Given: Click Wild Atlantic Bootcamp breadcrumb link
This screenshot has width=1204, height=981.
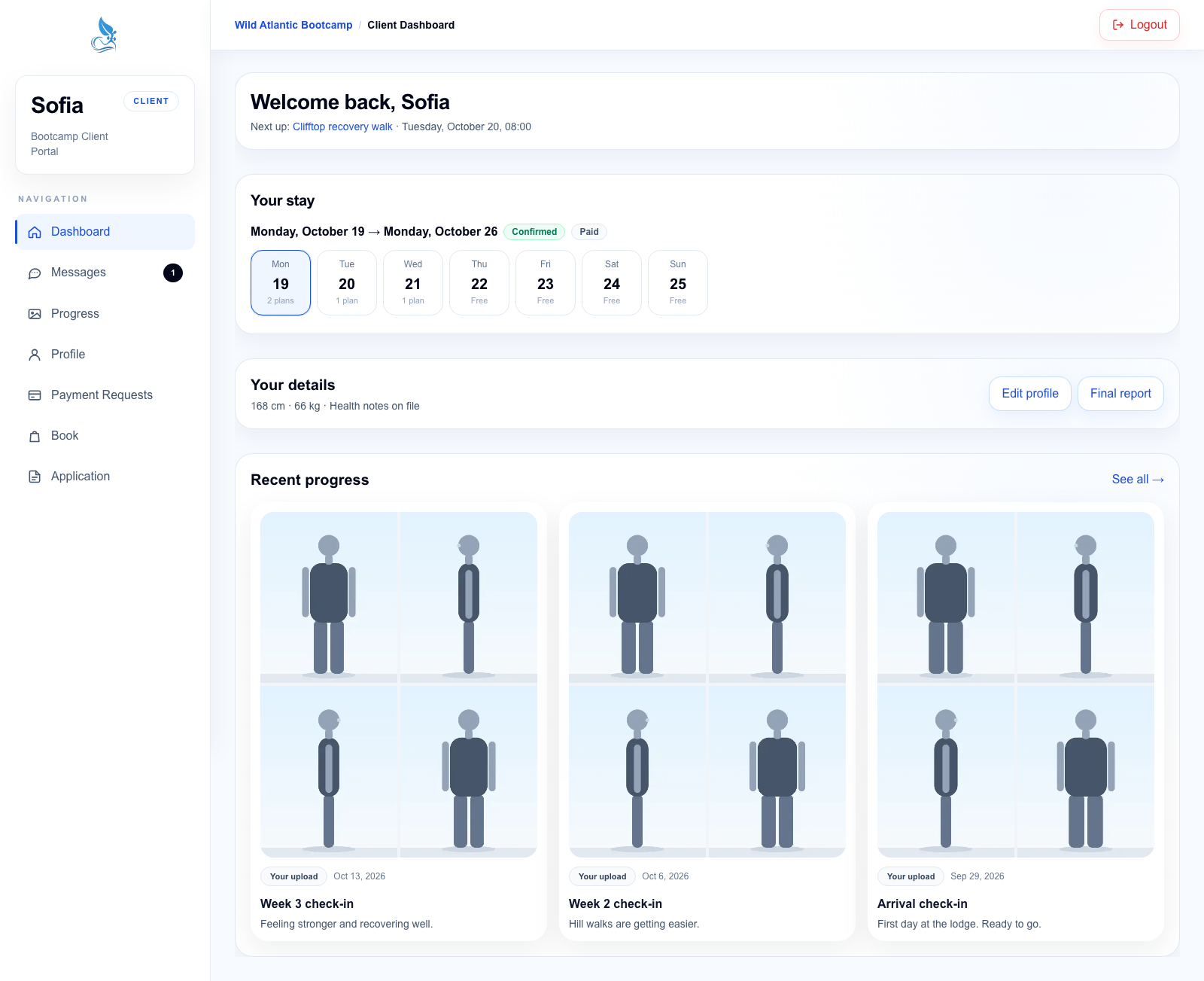Looking at the screenshot, I should [293, 25].
